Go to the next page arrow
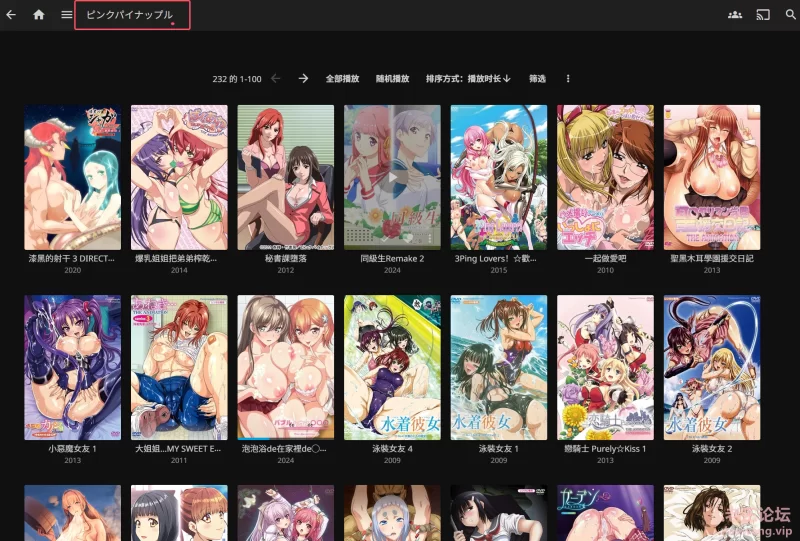800x541 pixels. (x=303, y=79)
